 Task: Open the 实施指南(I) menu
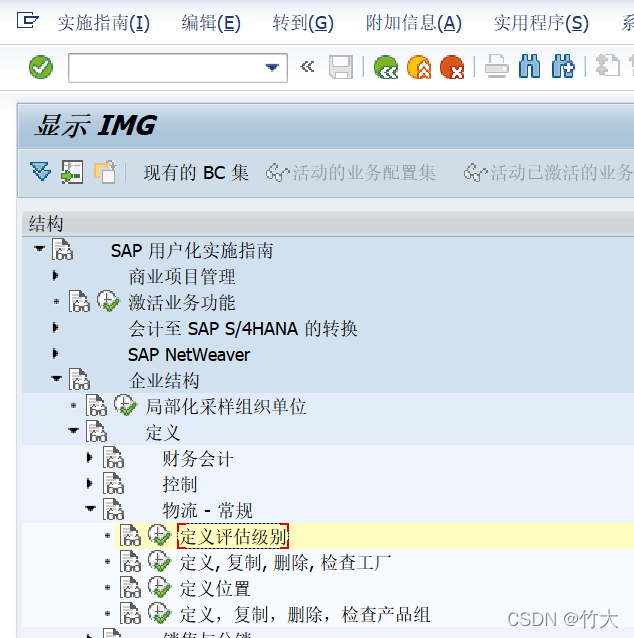point(104,23)
